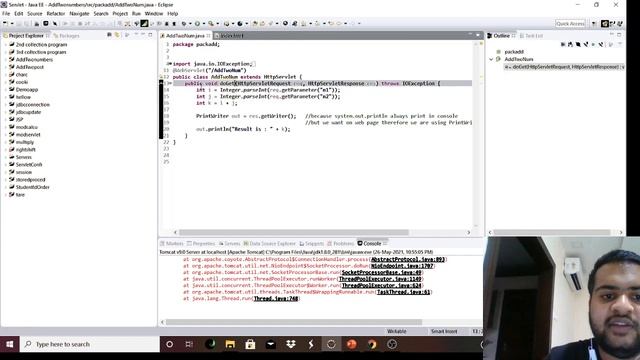Click the New toolbar icon
Viewport: 640px width, 360px height.
(x=5, y=23)
